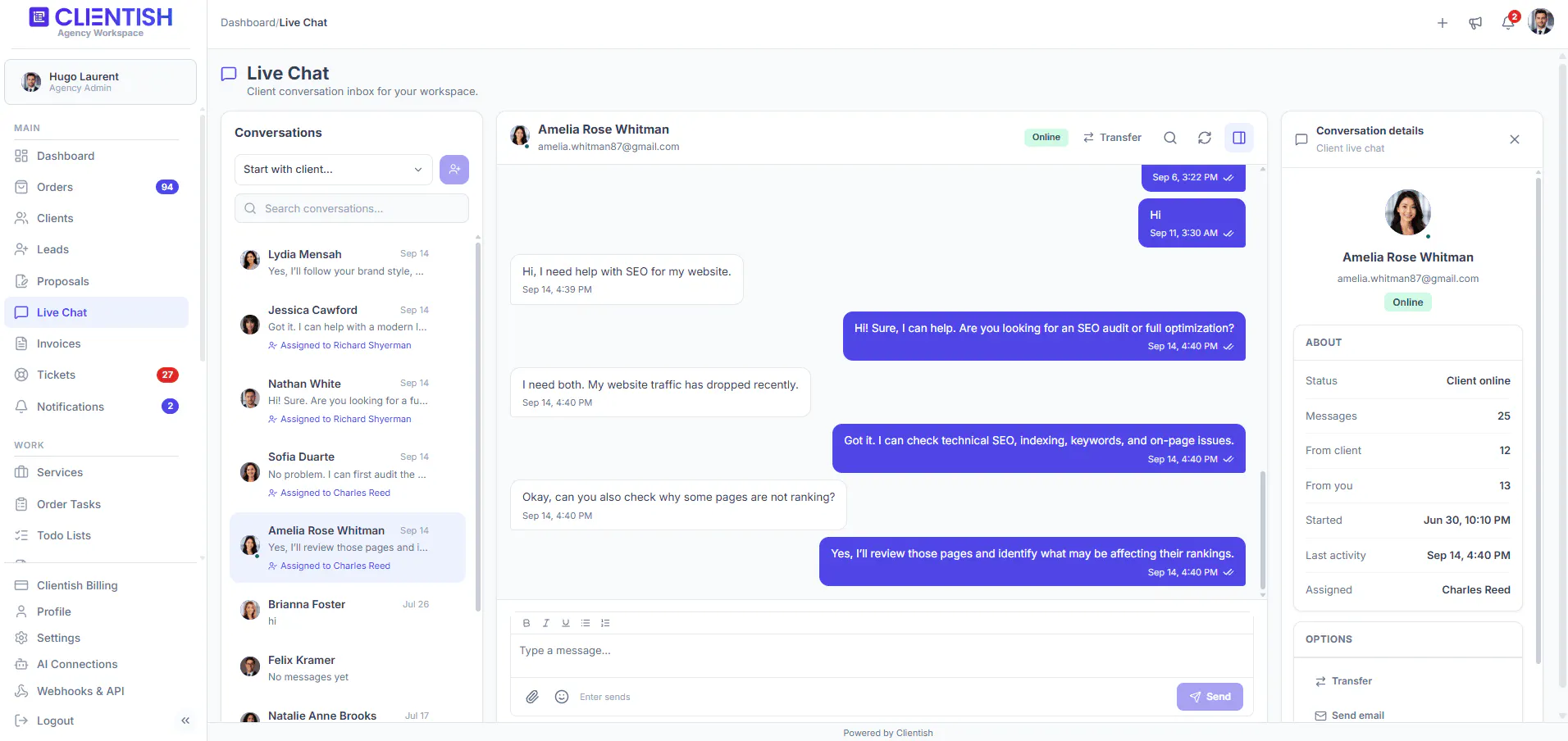The height and width of the screenshot is (741, 1568).
Task: Insert a numbered list in message
Action: point(605,623)
